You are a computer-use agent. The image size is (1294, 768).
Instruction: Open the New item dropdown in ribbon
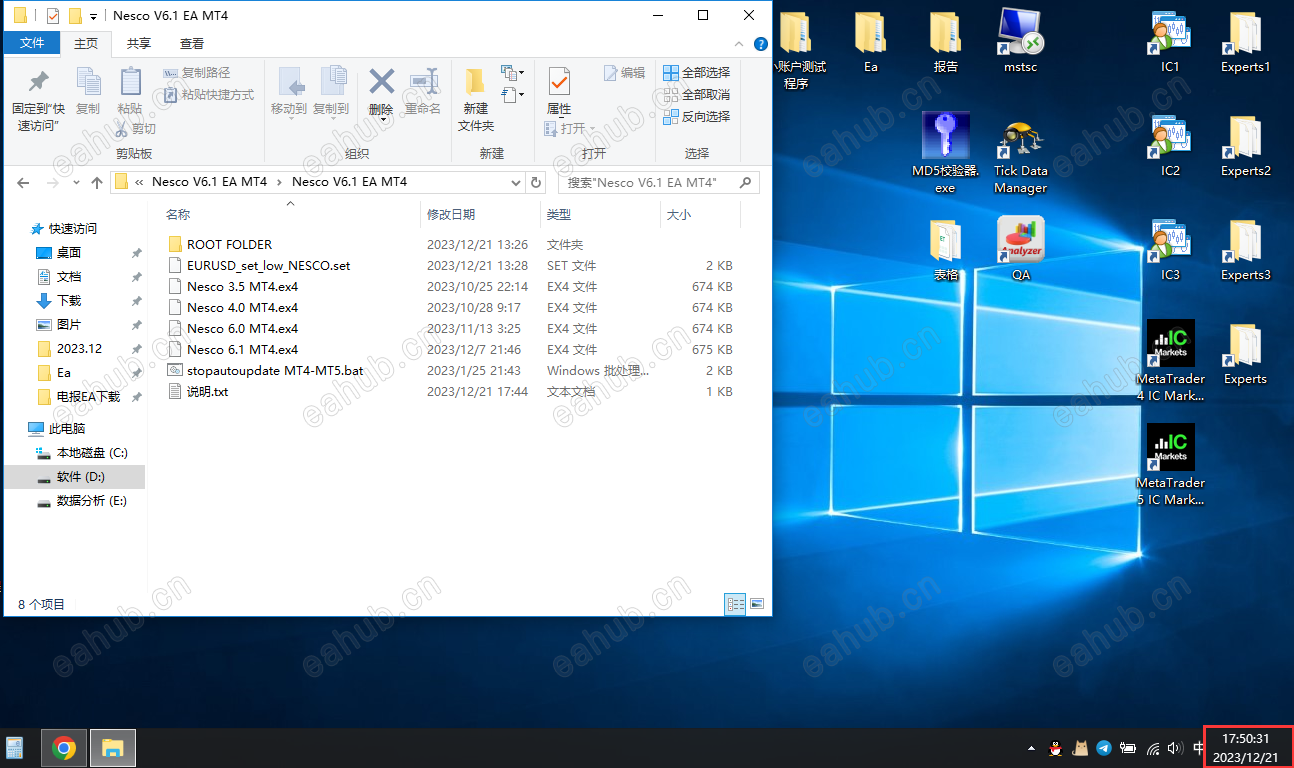click(513, 73)
